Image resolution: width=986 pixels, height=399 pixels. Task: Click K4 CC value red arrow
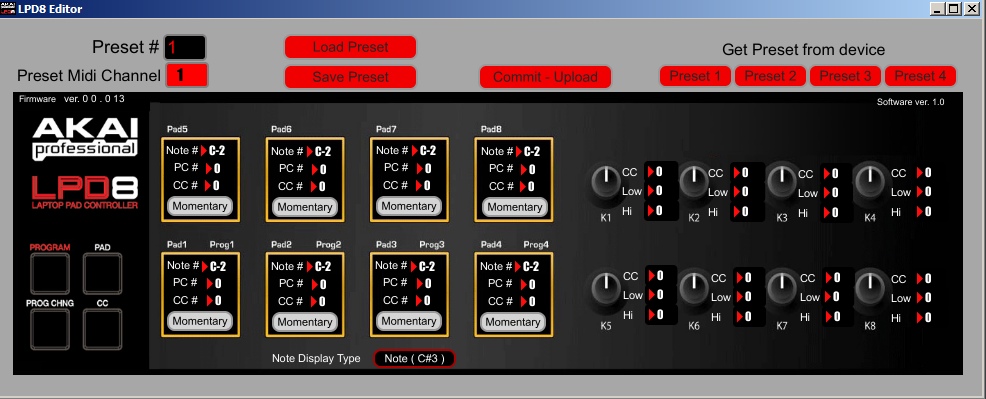pos(919,172)
